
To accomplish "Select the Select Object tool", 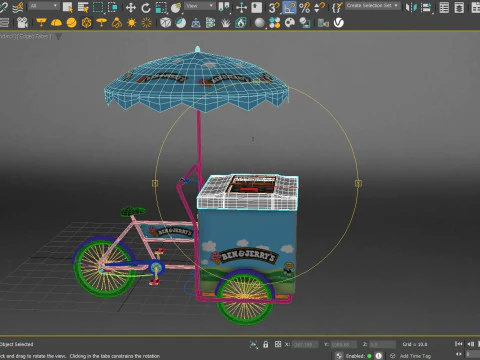I will click(68, 7).
